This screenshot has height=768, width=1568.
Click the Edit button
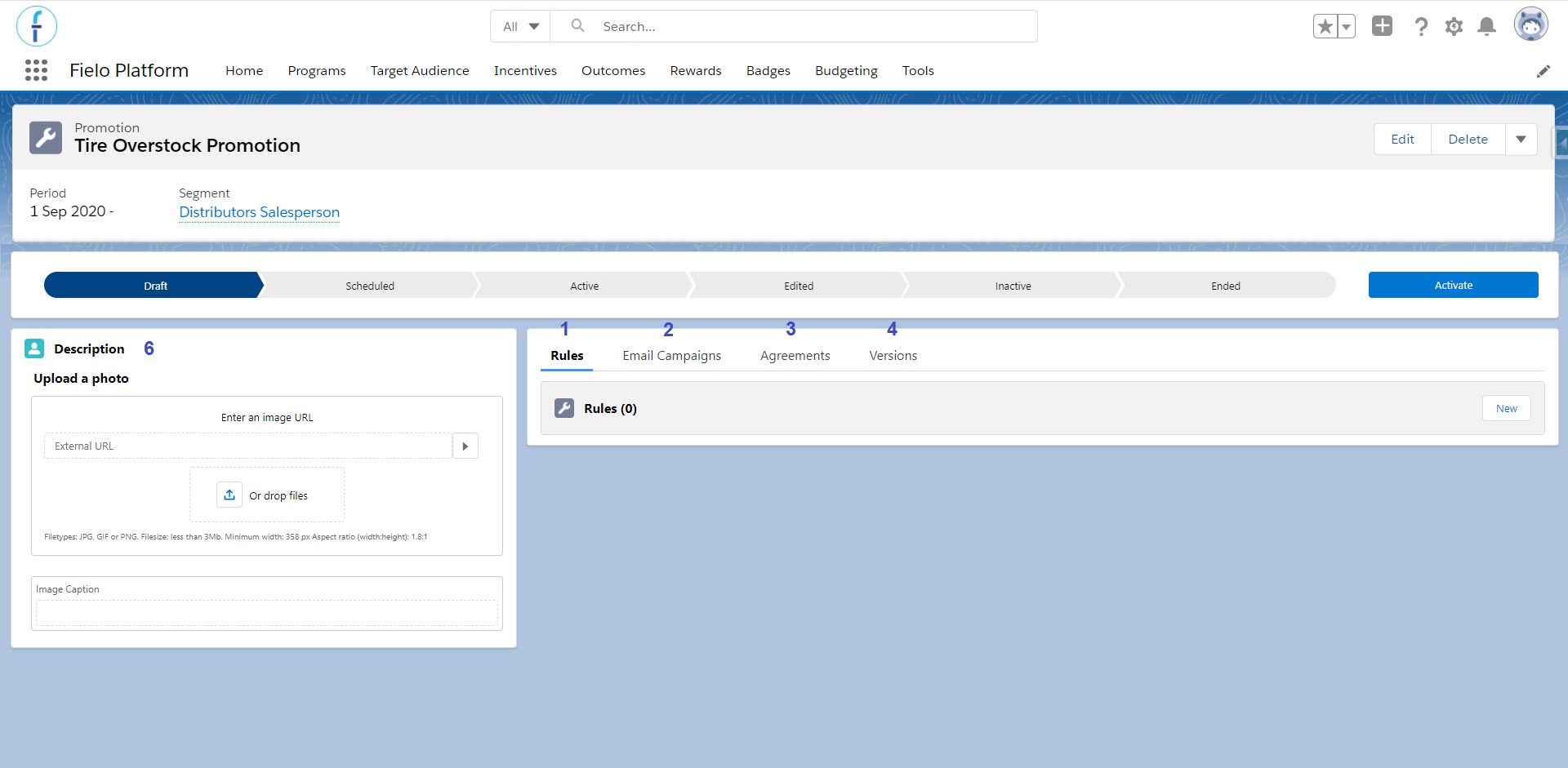point(1402,139)
